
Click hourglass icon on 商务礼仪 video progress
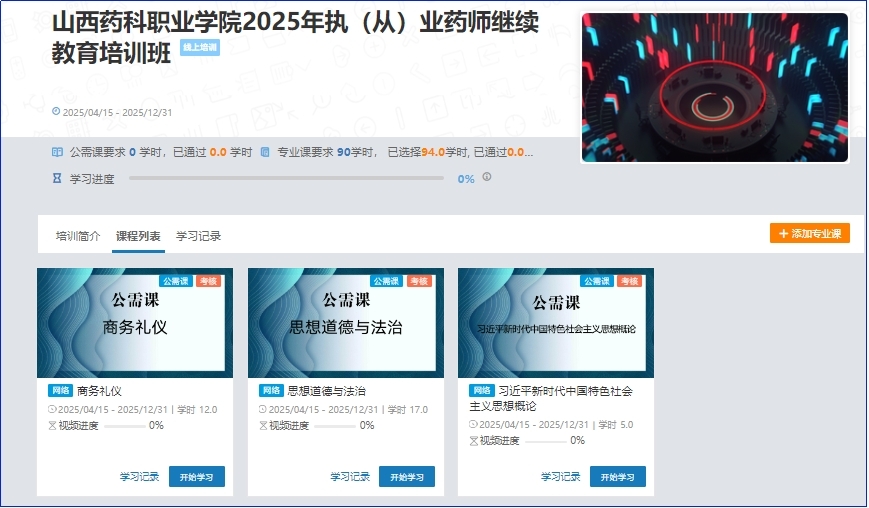coord(53,425)
